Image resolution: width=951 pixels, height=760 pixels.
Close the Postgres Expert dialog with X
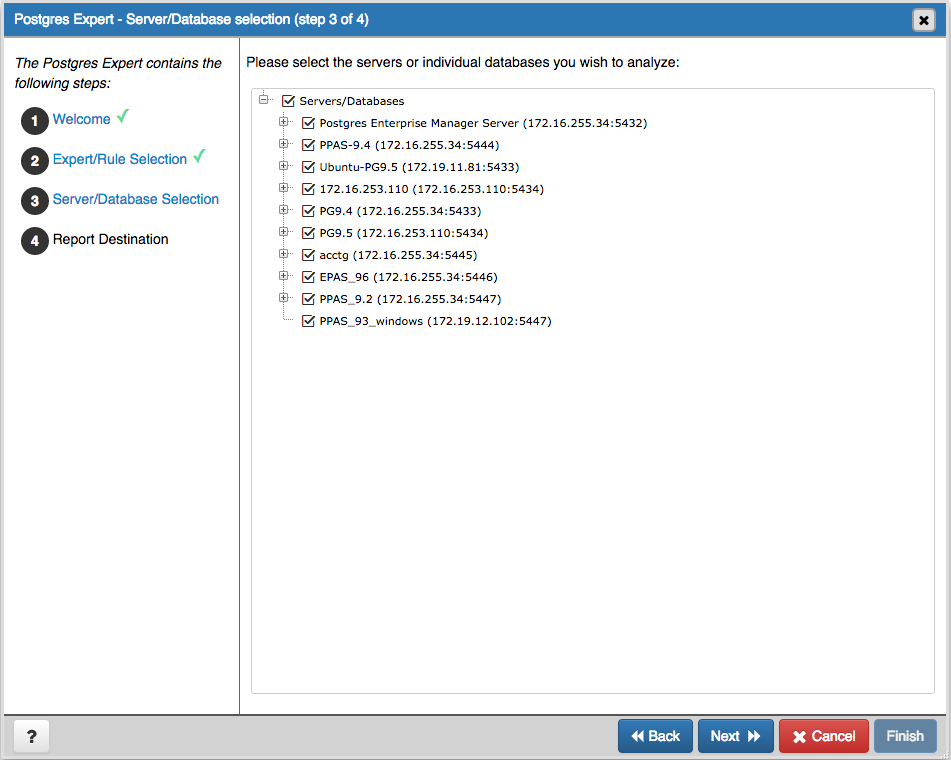tap(923, 20)
